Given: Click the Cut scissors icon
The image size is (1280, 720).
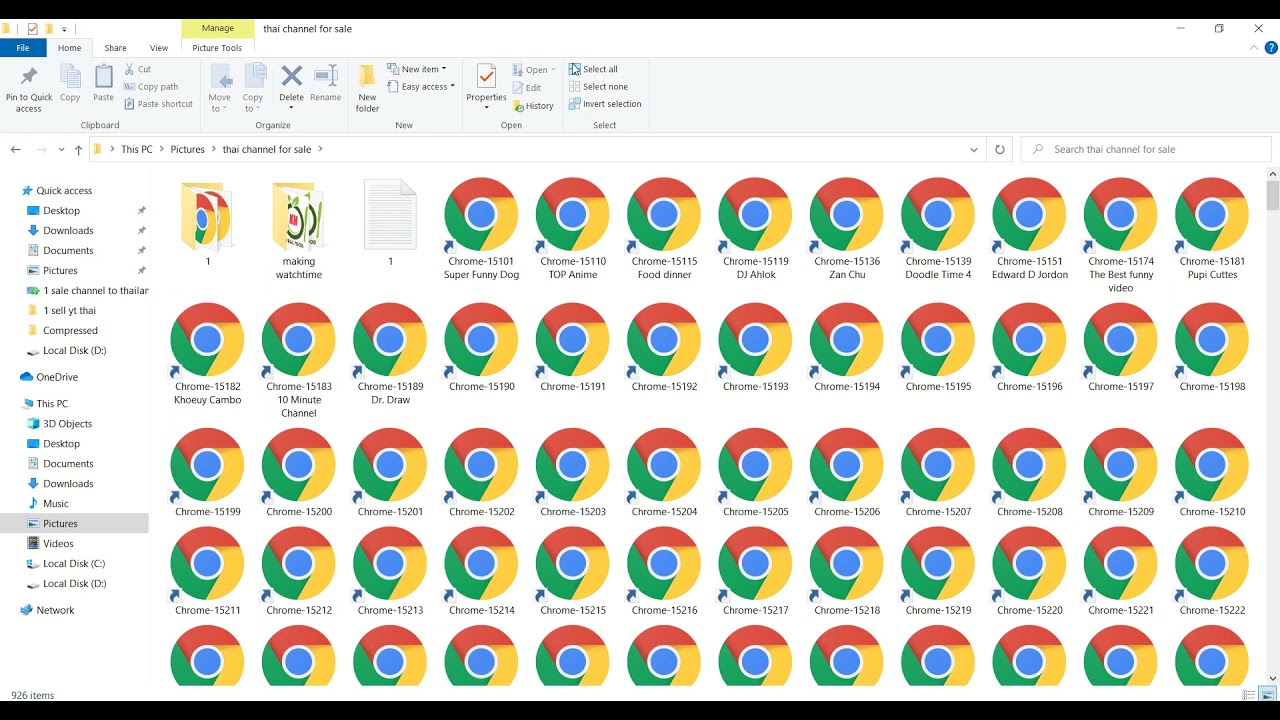Looking at the screenshot, I should [x=130, y=69].
